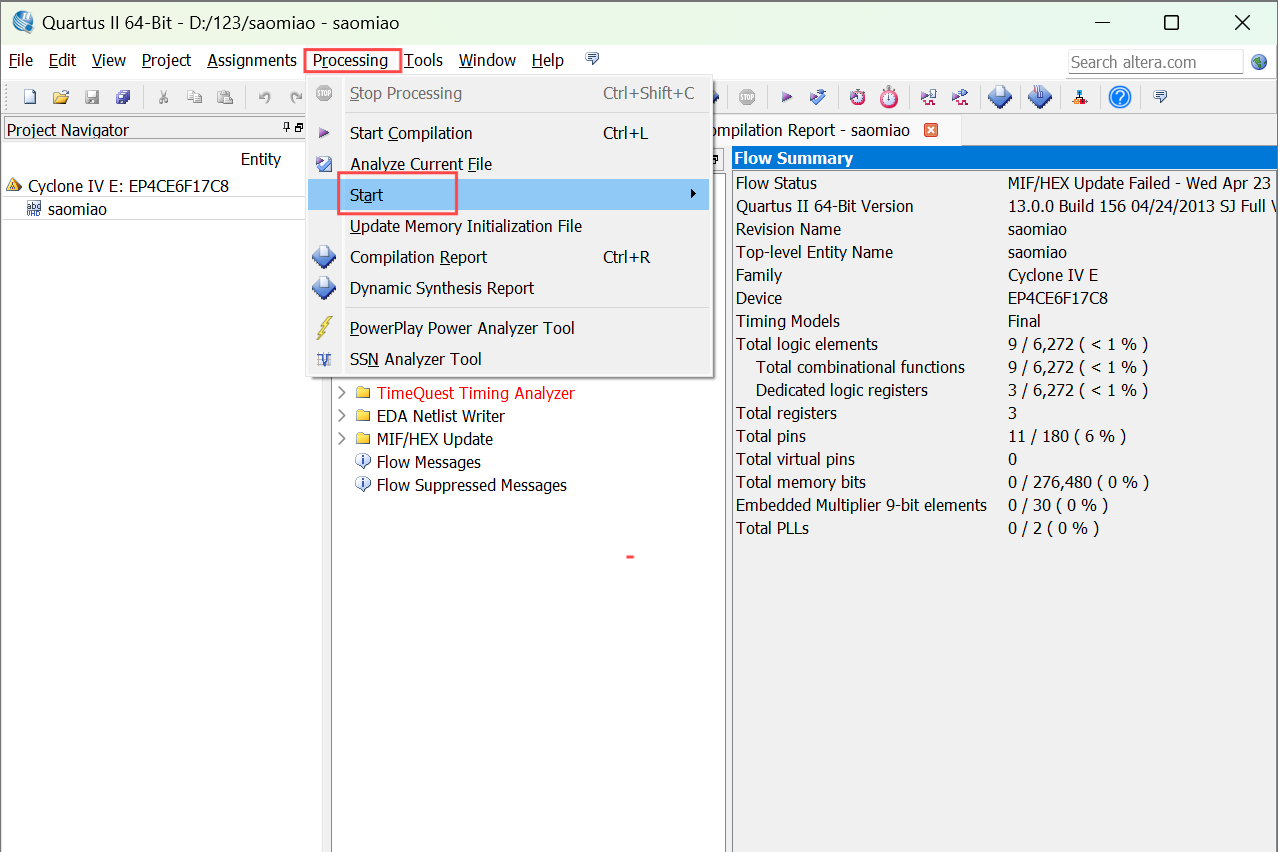Pin the Project Navigator panel

pos(286,128)
